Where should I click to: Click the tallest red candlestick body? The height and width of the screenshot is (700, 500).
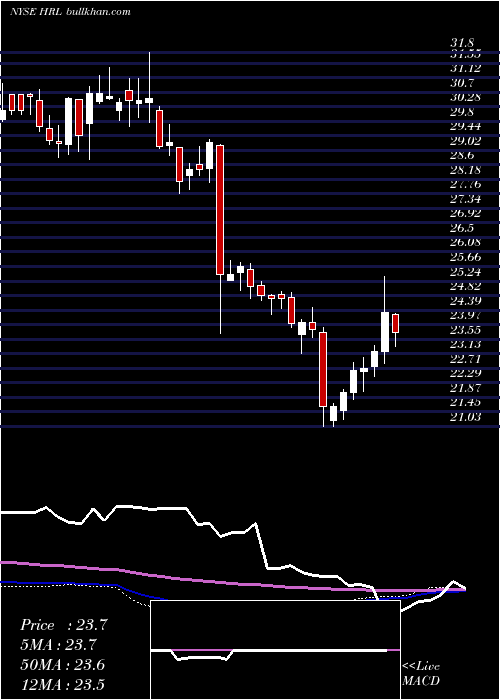[220, 210]
